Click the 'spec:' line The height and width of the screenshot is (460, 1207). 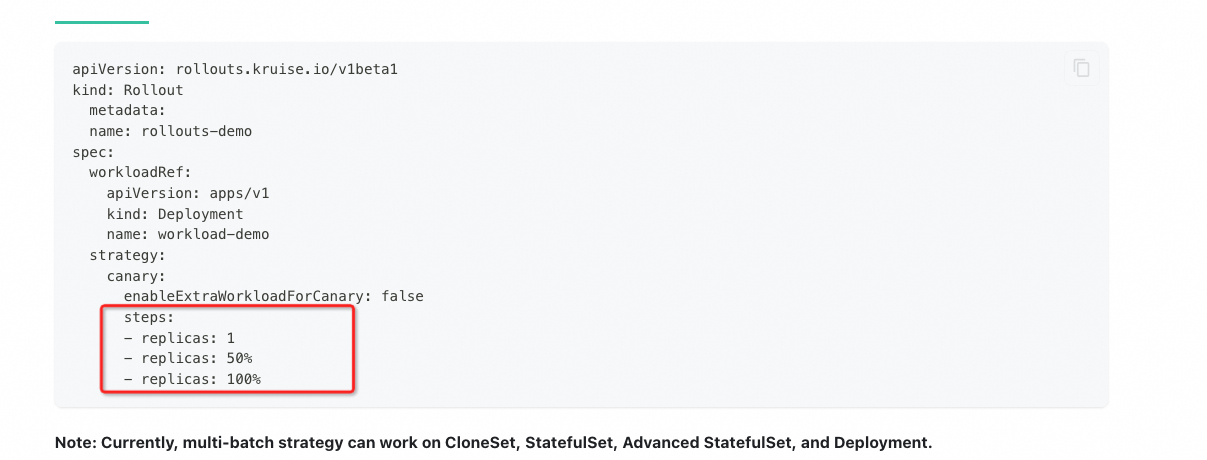[x=93, y=152]
